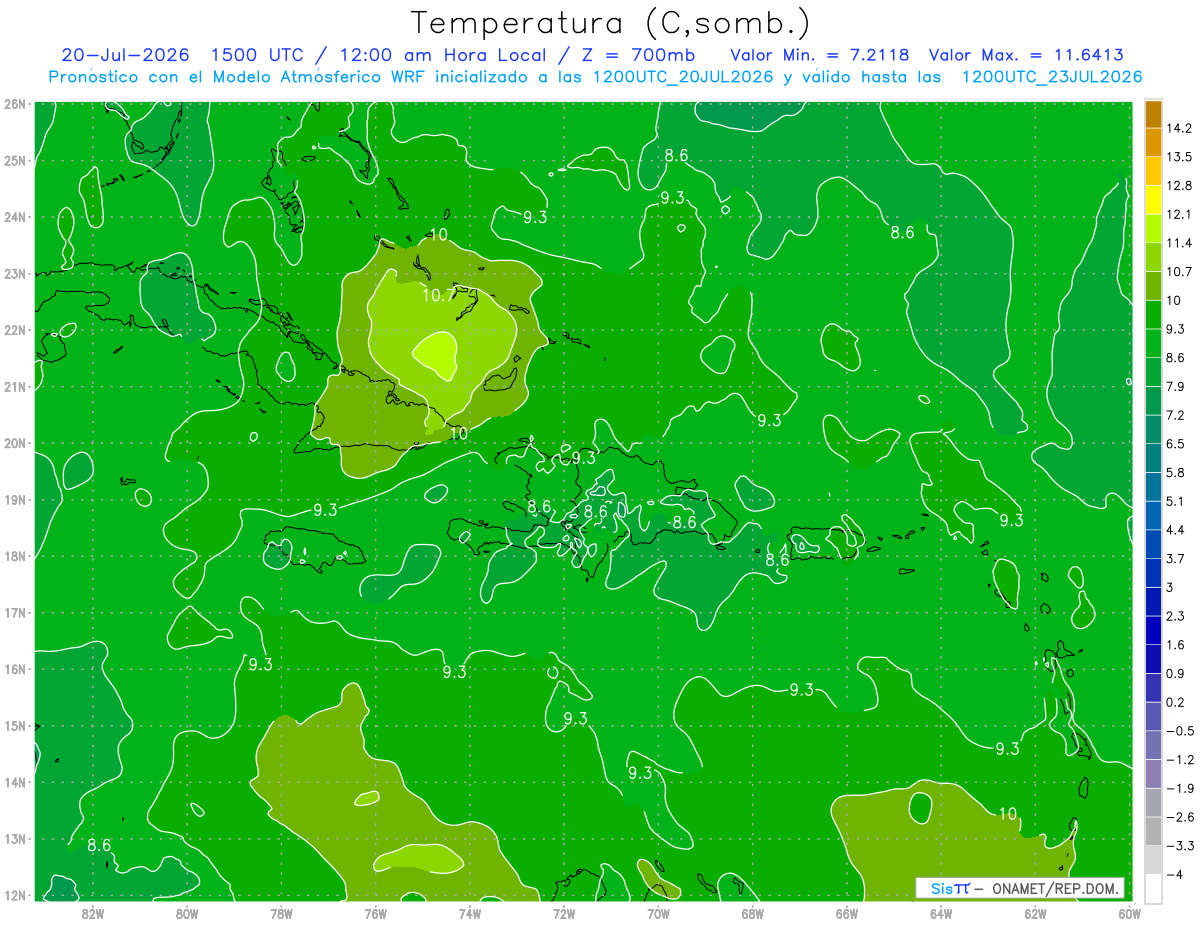This screenshot has height=927, width=1200.
Task: Click '12:00 am Hora Local' text
Action: 441,54
